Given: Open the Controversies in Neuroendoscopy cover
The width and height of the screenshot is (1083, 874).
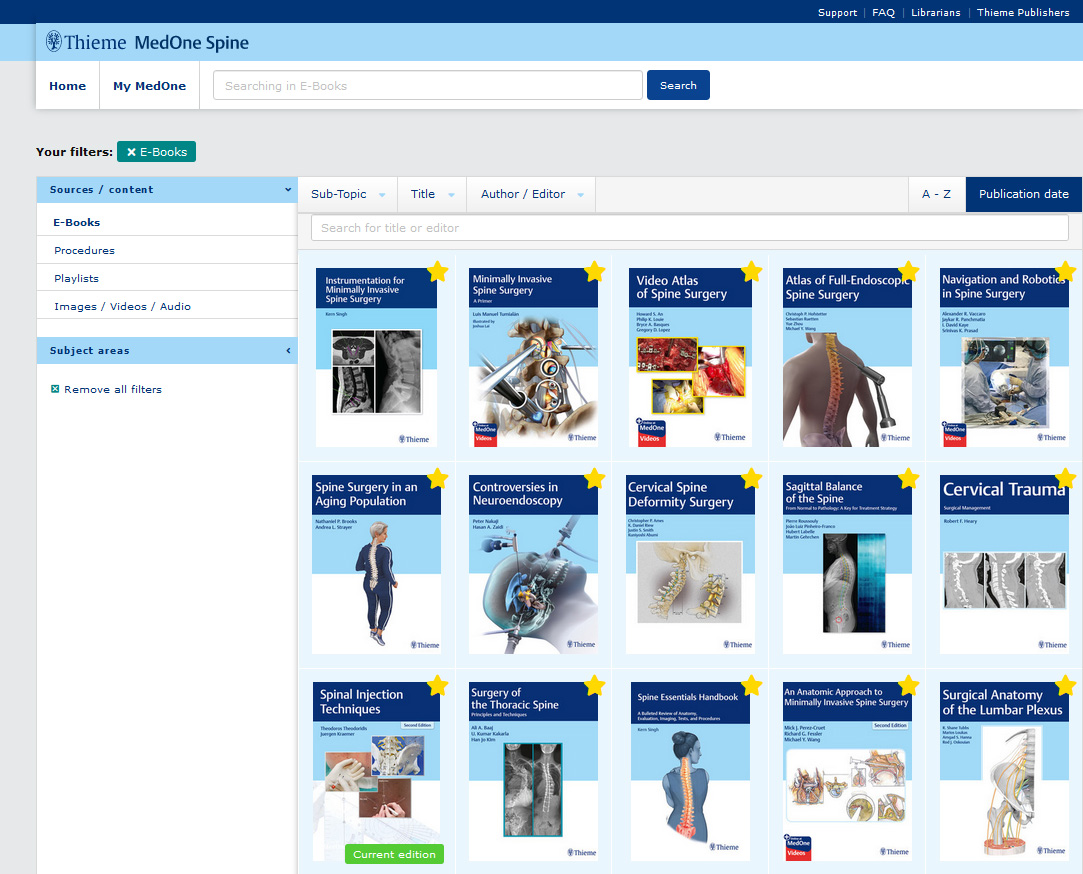Looking at the screenshot, I should tap(533, 564).
